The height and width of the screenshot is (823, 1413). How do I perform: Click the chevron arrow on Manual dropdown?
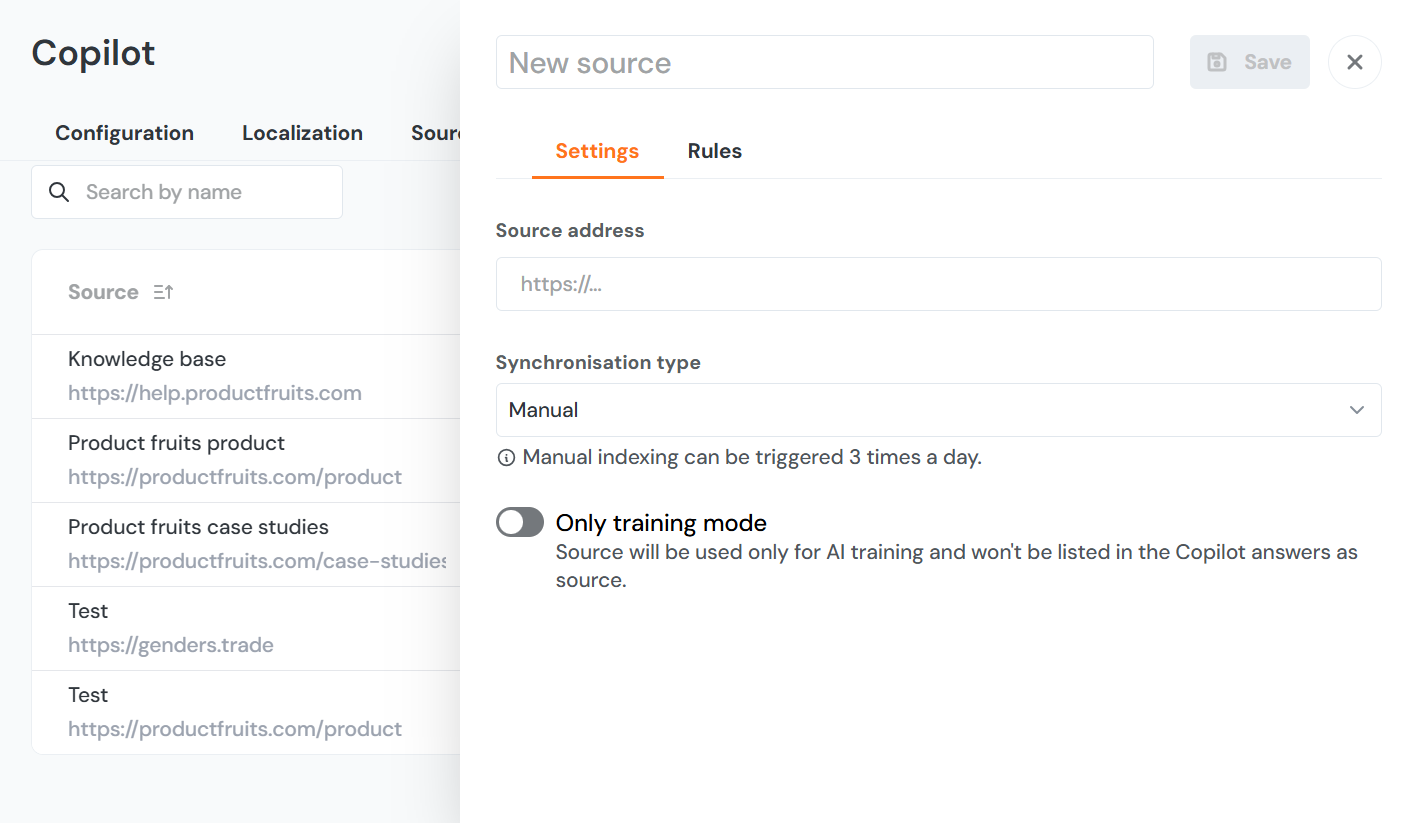pyautogui.click(x=1356, y=410)
